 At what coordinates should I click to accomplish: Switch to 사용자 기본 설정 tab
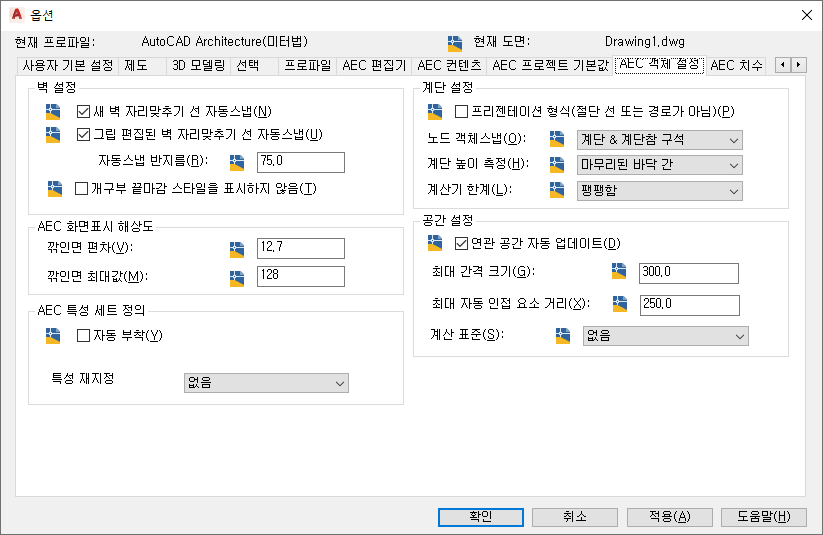(x=68, y=66)
